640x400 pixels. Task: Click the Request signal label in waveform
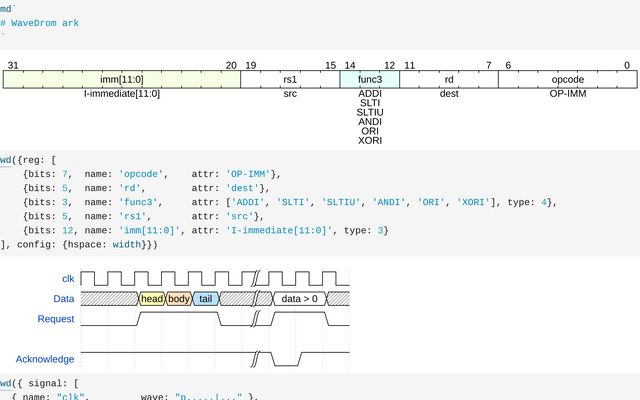click(56, 318)
